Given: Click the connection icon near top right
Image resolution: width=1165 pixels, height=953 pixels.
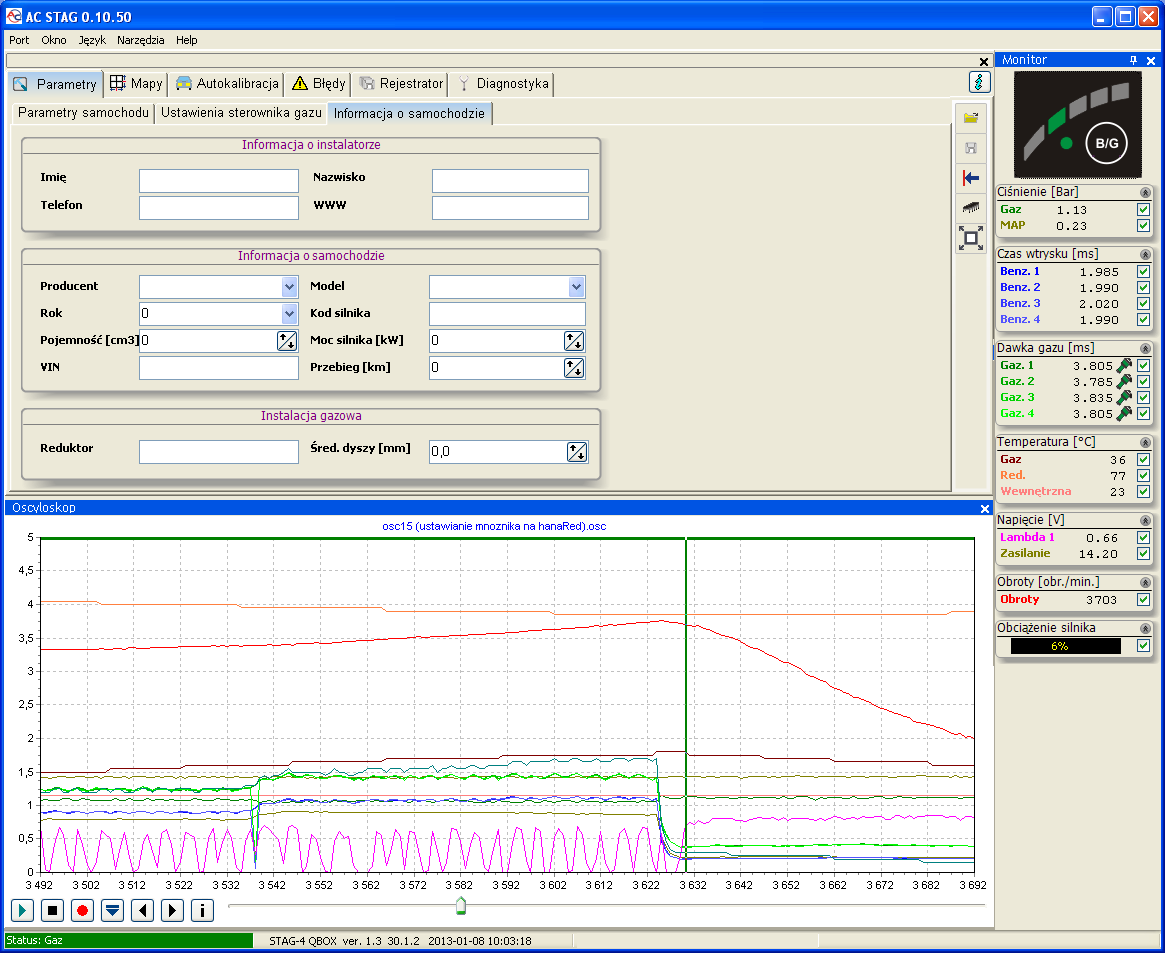Looking at the screenshot, I should (979, 82).
